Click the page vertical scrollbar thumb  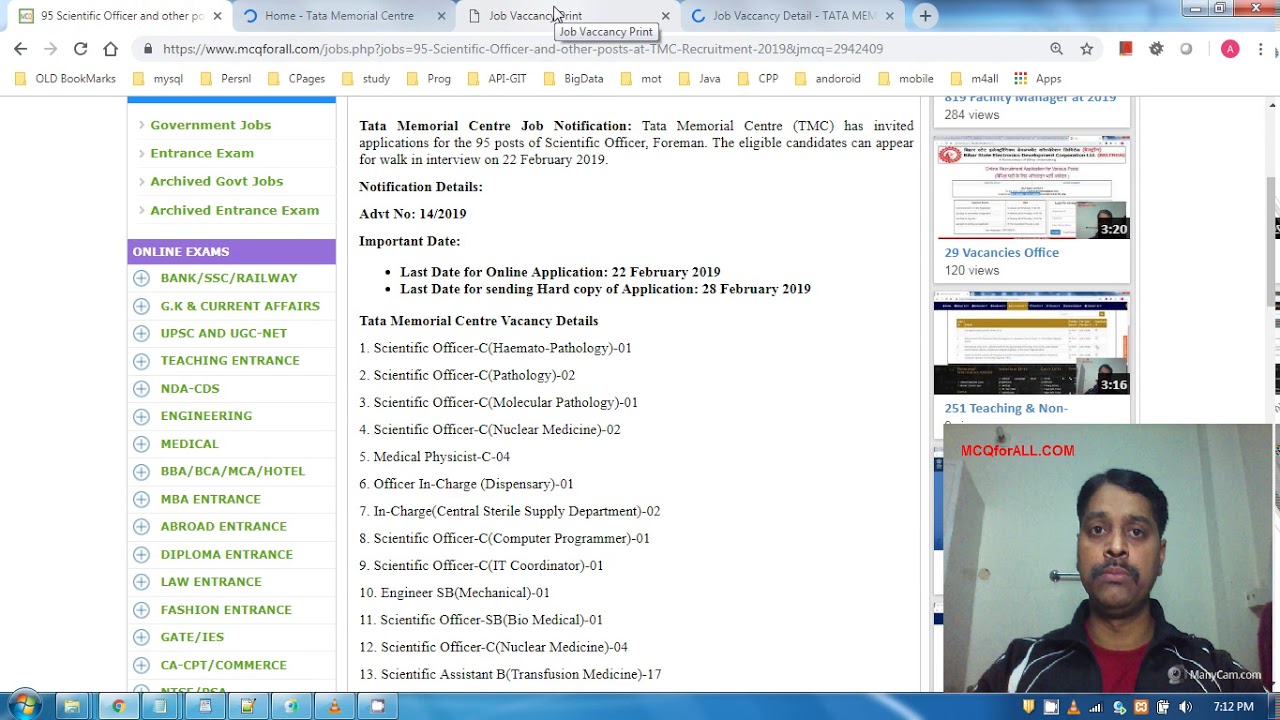click(1272, 241)
